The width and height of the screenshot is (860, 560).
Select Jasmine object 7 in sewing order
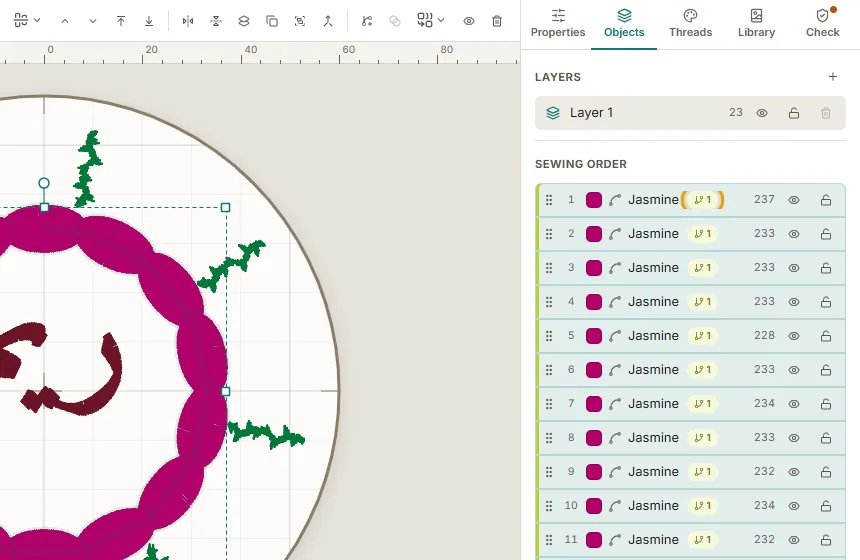pos(690,404)
